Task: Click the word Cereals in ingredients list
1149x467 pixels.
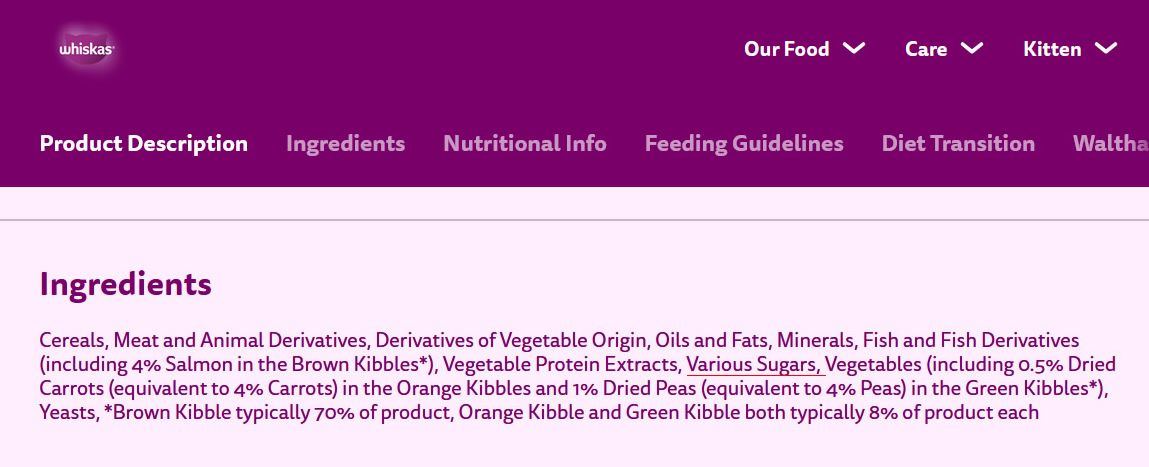Action: click(x=73, y=340)
